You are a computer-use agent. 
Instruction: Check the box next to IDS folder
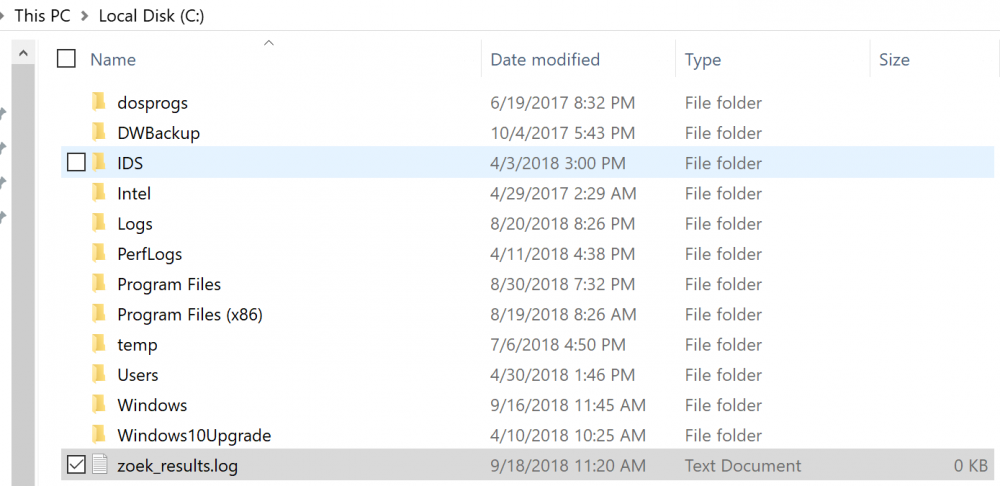coord(76,163)
